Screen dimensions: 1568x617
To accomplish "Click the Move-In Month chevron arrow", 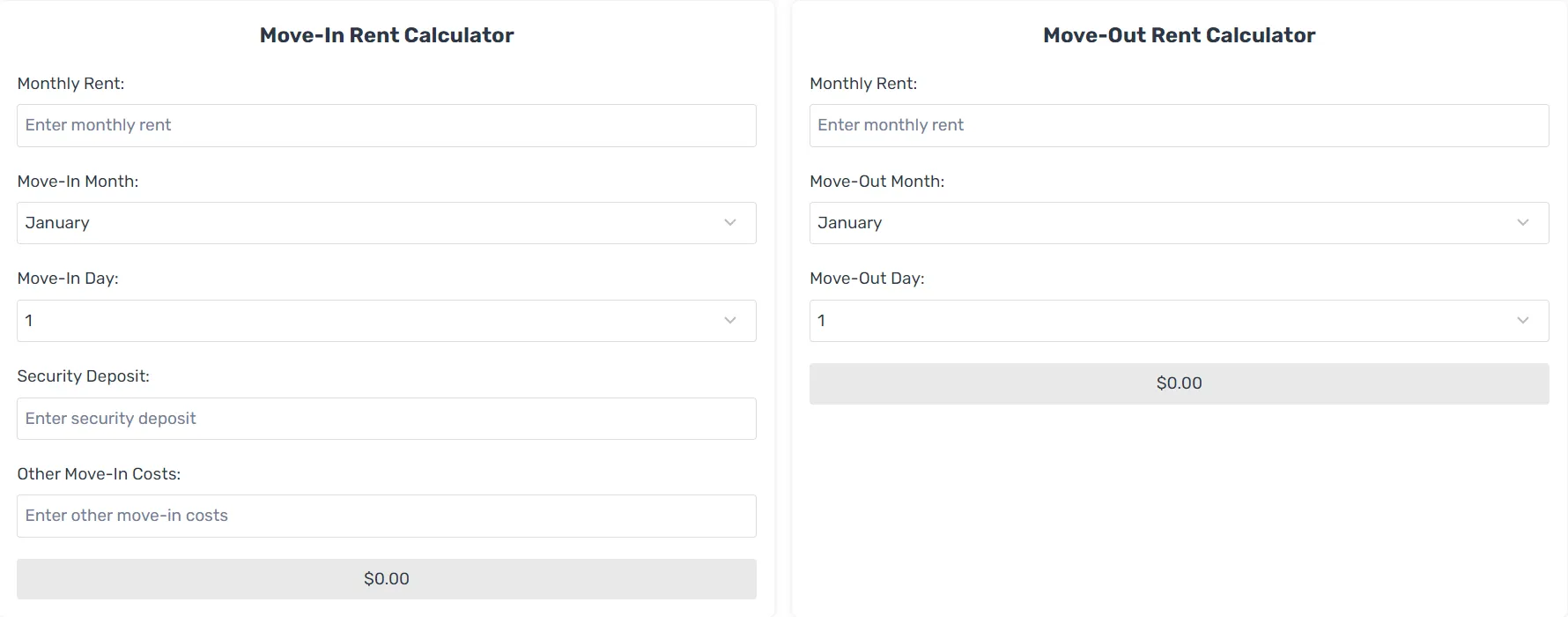I will tap(730, 223).
